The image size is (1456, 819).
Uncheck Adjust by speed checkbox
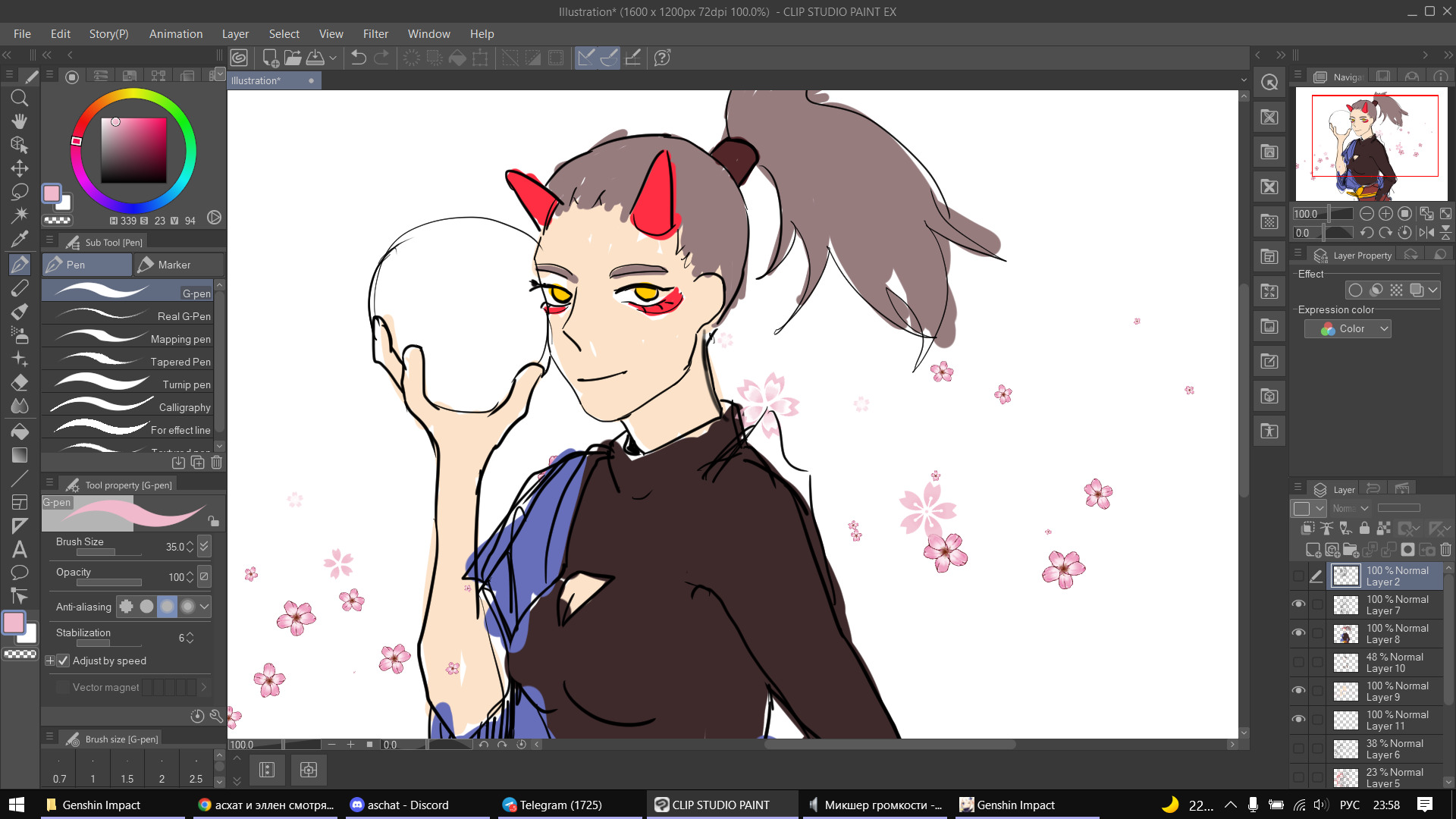pyautogui.click(x=63, y=661)
